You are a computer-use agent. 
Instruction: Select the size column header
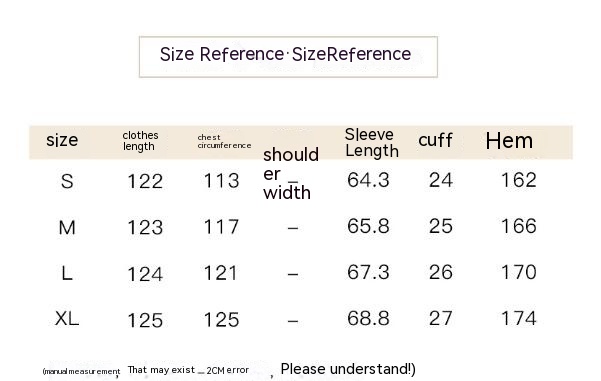coord(62,140)
